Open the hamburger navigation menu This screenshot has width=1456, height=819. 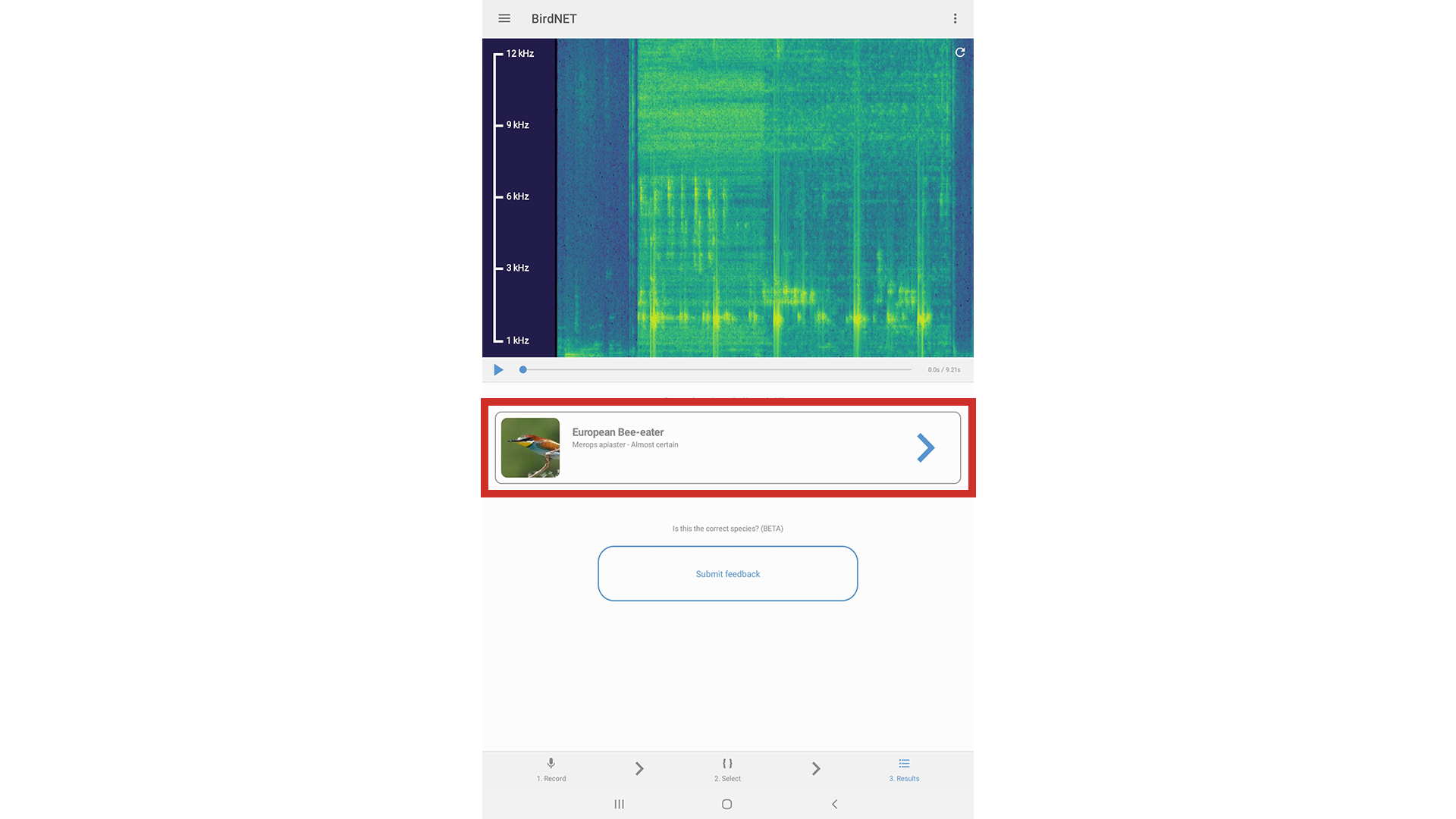click(504, 18)
